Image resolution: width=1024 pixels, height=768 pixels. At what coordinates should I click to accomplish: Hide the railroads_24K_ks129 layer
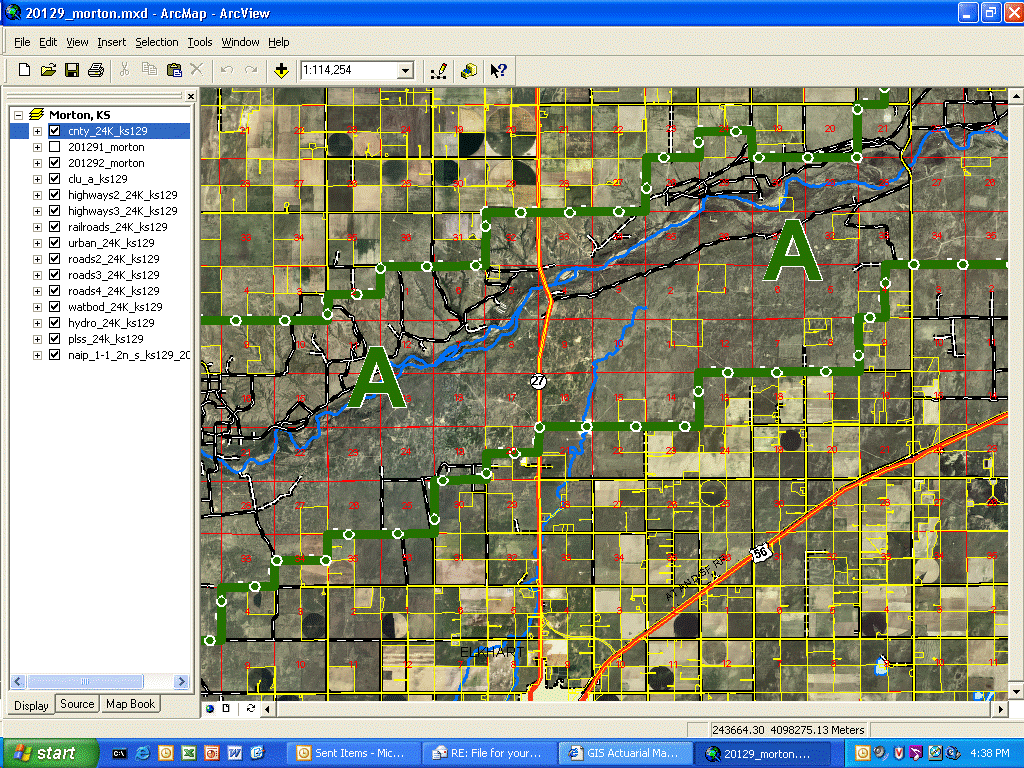coord(54,227)
